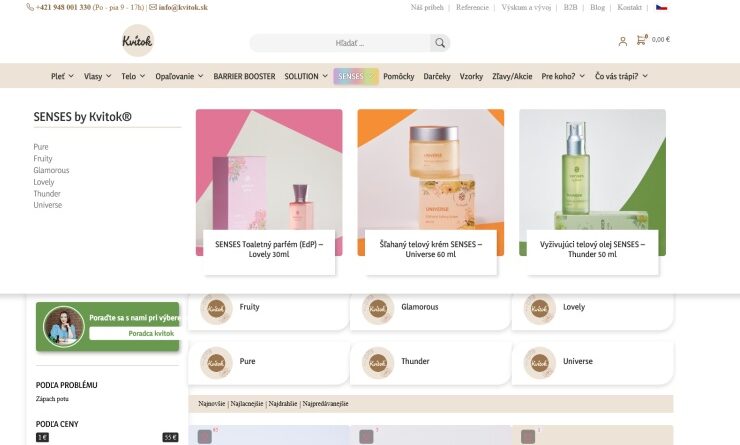Expand the SOLUTION dropdown arrow
The image size is (740, 445).
click(x=325, y=76)
